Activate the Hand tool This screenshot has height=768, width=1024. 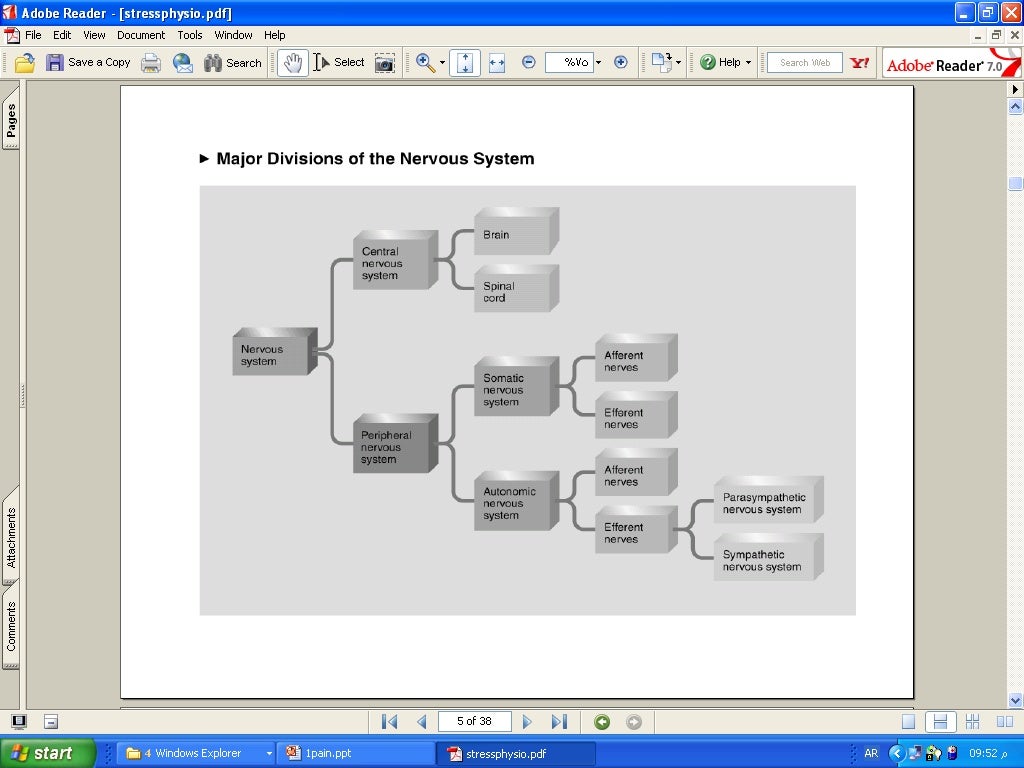click(293, 63)
